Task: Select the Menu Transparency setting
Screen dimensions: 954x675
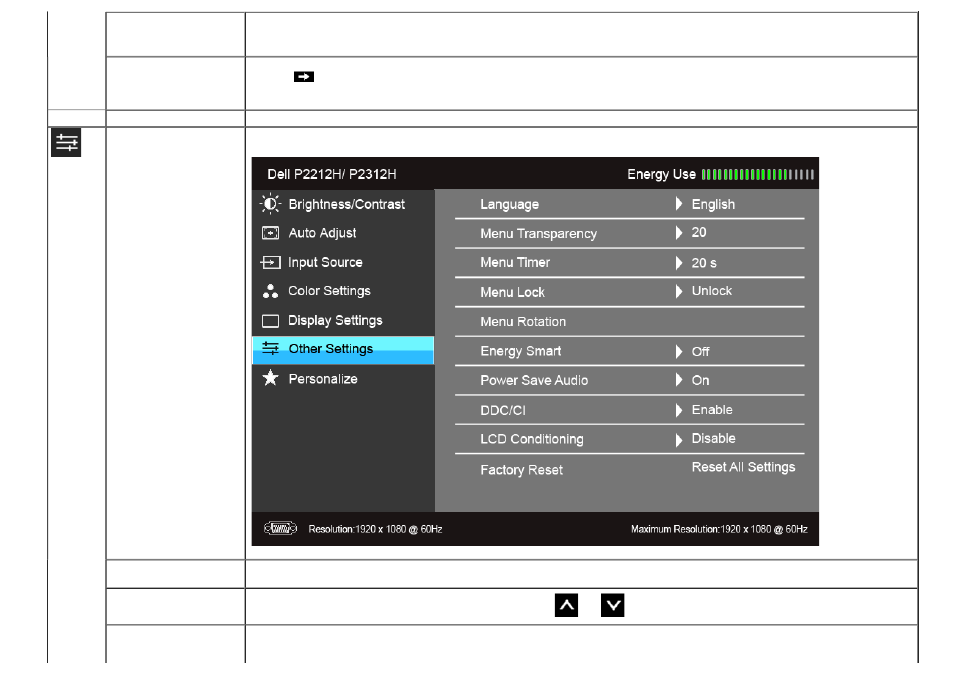Action: [x=630, y=233]
